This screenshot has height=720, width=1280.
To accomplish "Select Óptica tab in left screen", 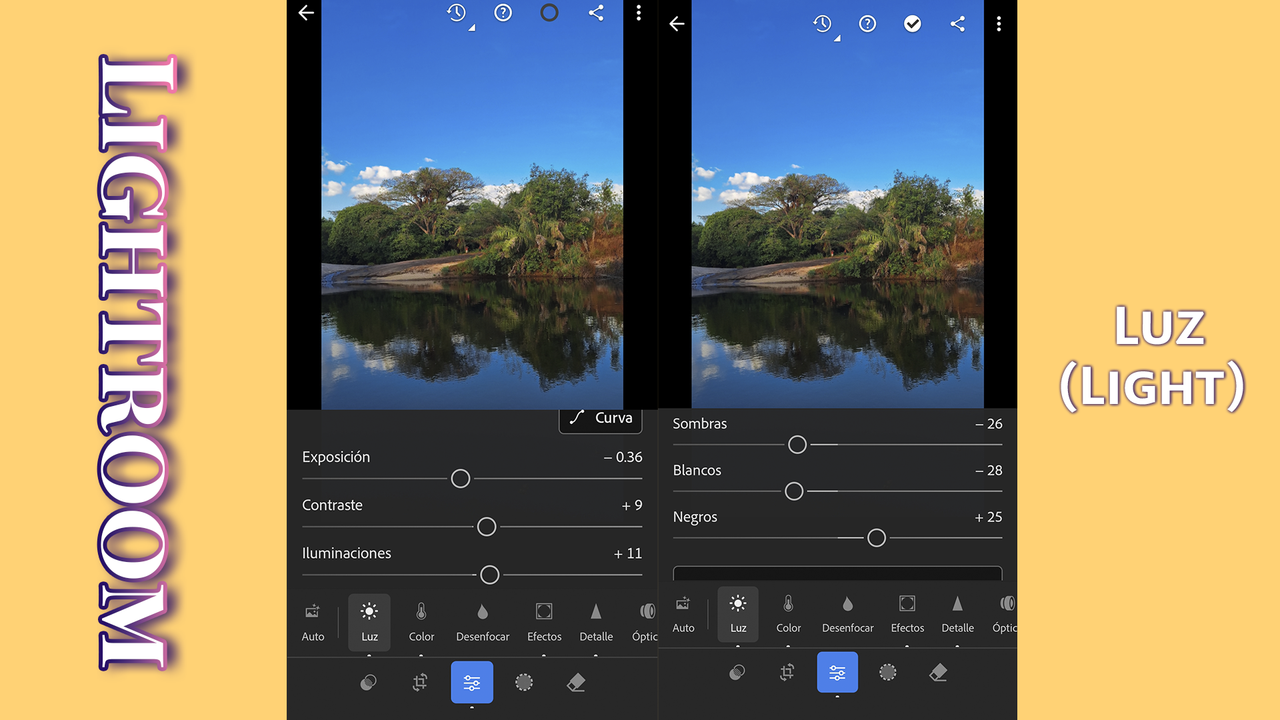I will (646, 622).
